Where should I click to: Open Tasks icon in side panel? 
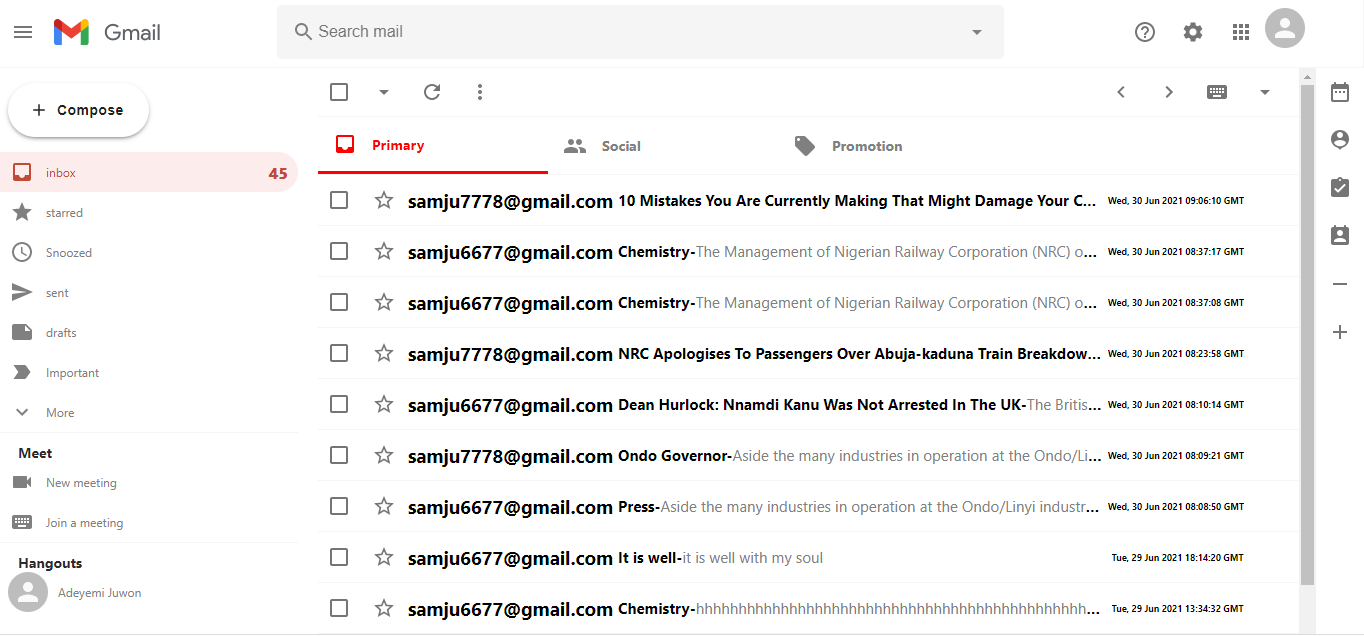coord(1340,187)
